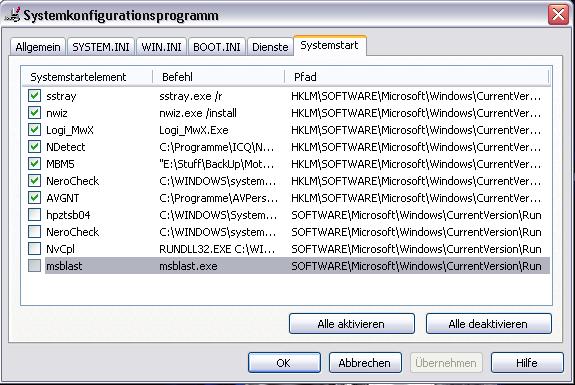Uncheck the AVGNT startup checkbox

pos(34,198)
